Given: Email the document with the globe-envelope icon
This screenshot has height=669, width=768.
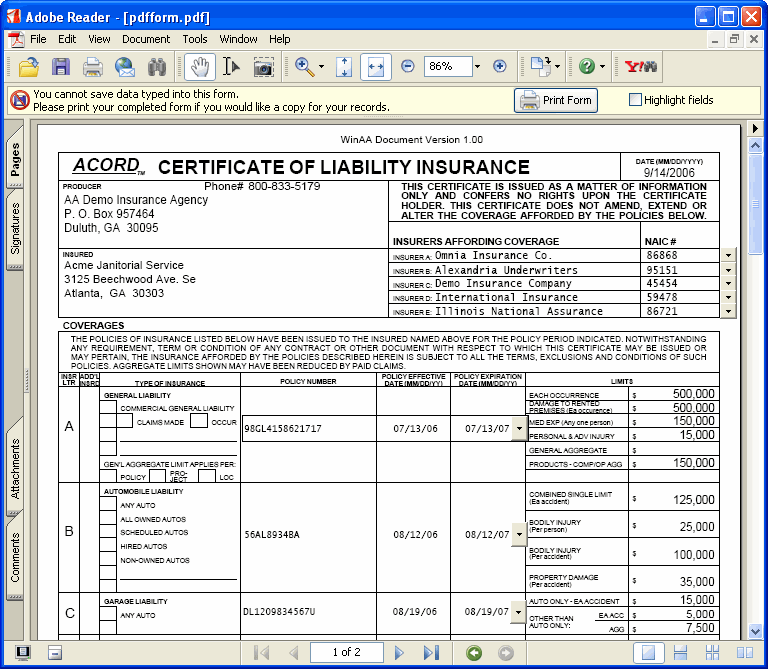Looking at the screenshot, I should 125,67.
